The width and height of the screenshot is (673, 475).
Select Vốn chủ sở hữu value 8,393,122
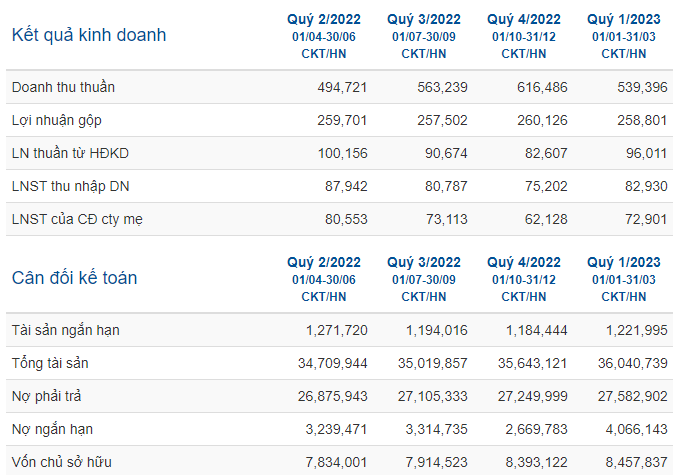(x=537, y=463)
